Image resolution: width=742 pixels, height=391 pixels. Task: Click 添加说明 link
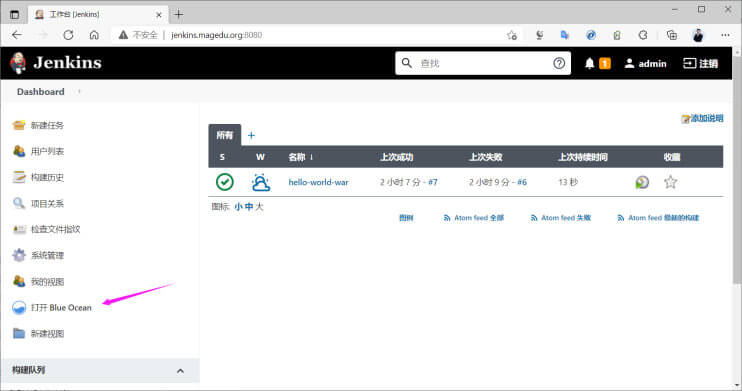click(x=702, y=118)
